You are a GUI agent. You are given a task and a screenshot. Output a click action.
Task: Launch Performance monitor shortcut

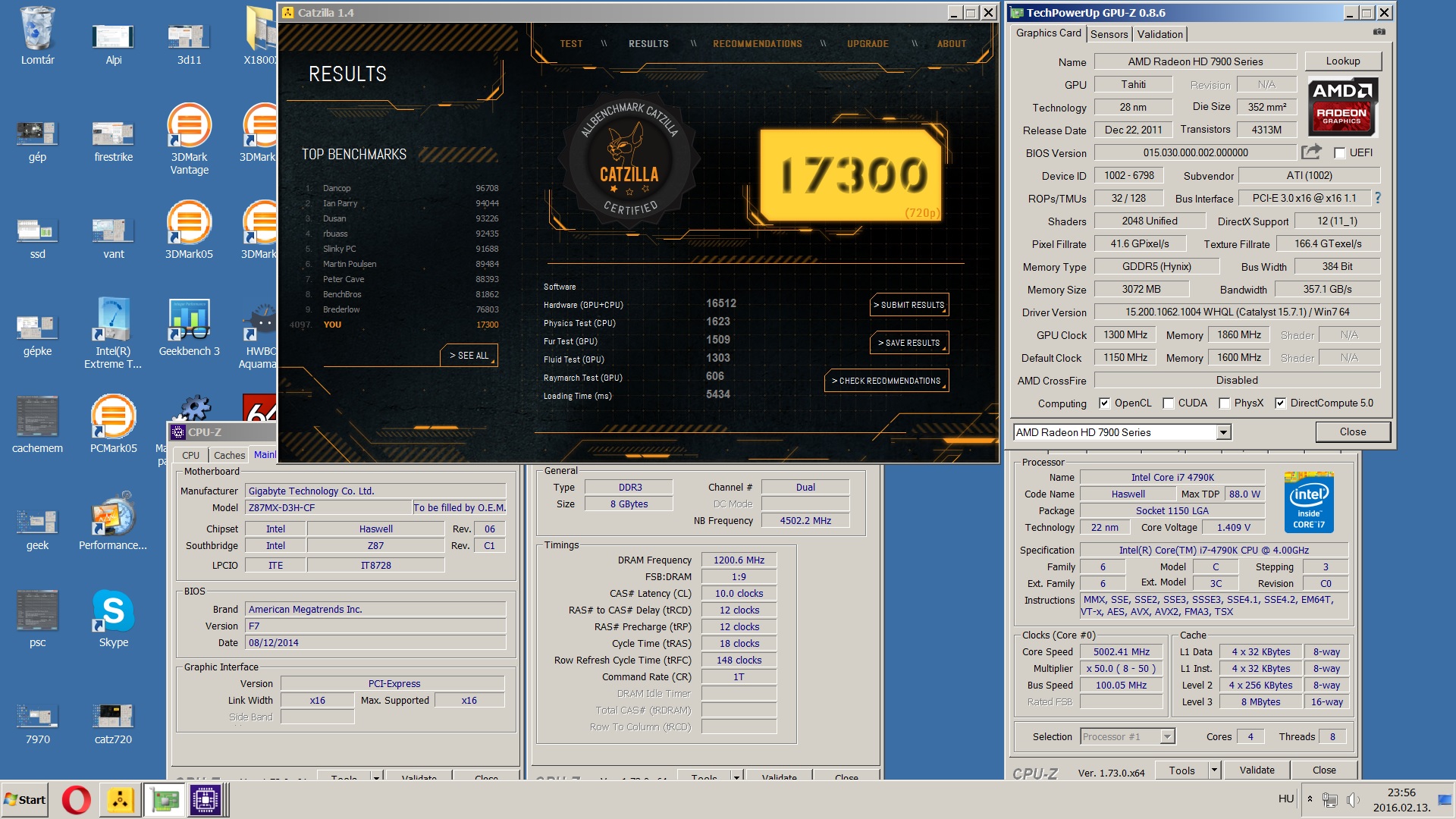[x=113, y=521]
